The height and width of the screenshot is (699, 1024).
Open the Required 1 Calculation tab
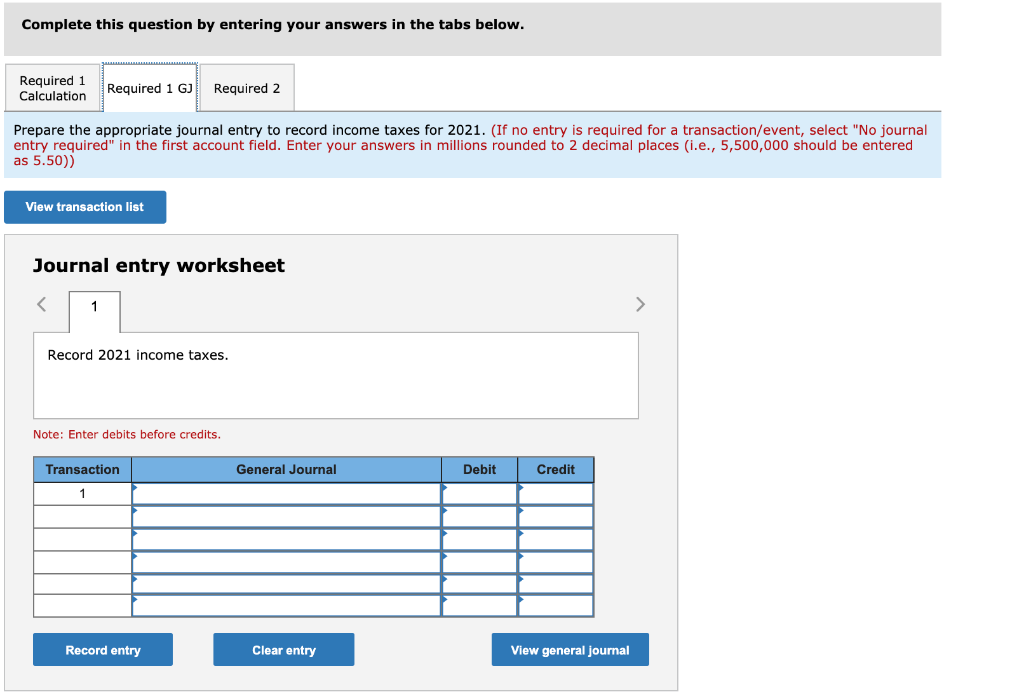[52, 88]
